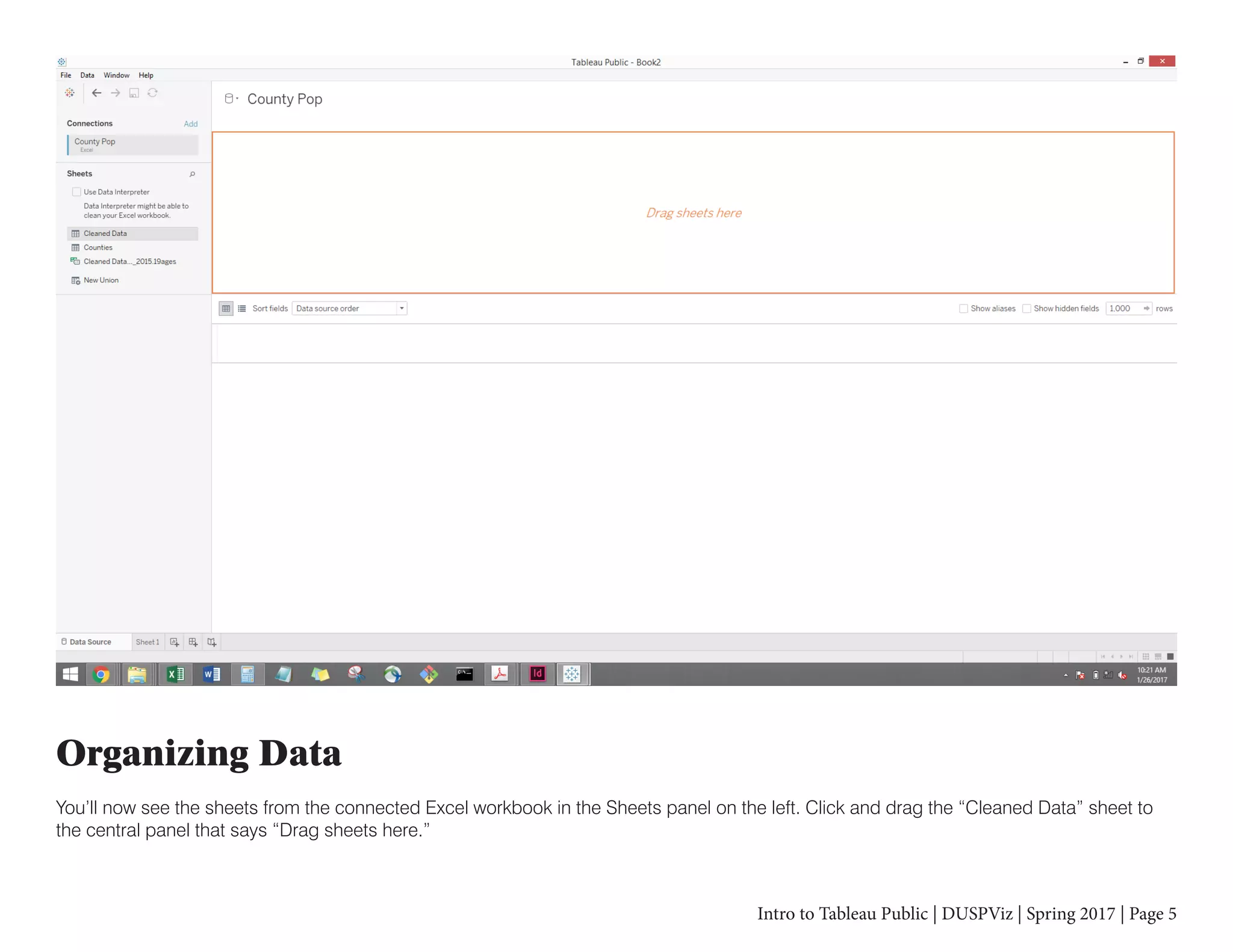Open the Sort fields dropdown
This screenshot has height=952, width=1233.
click(x=349, y=308)
